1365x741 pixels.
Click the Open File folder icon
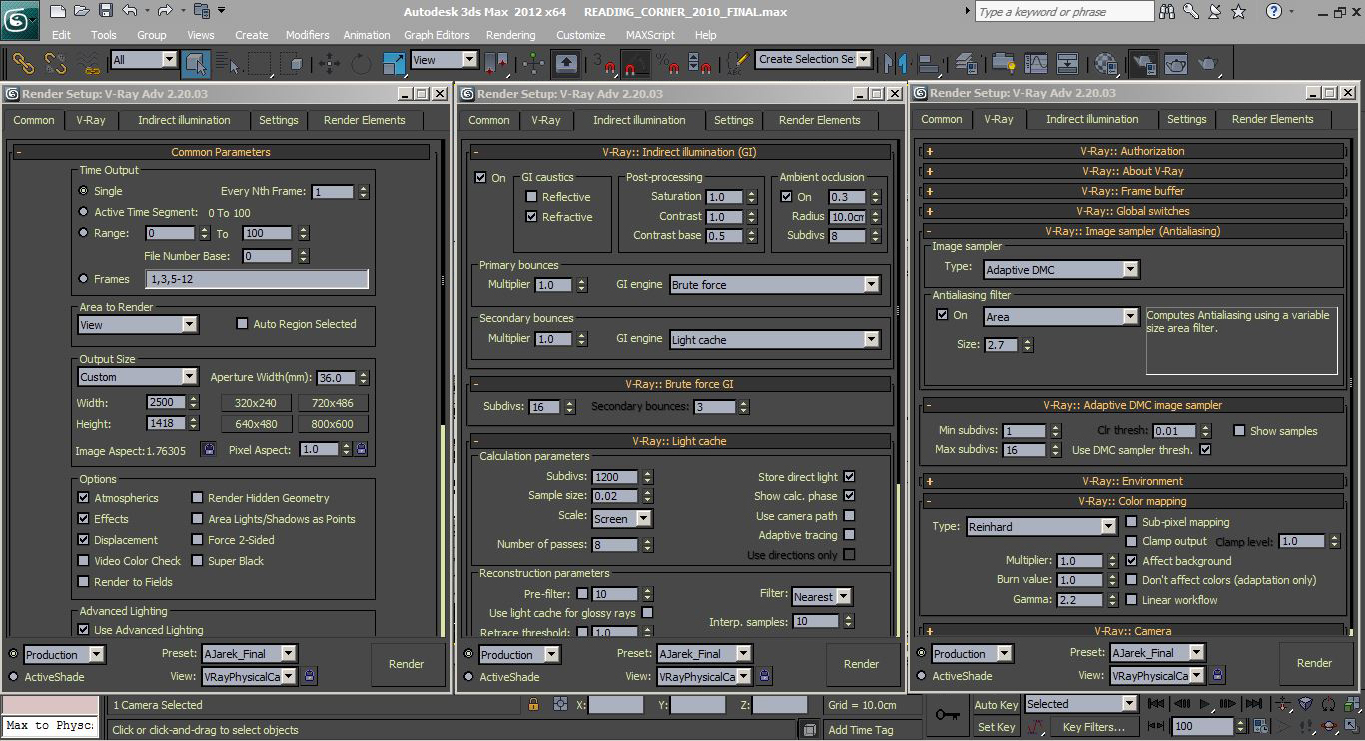(x=82, y=11)
